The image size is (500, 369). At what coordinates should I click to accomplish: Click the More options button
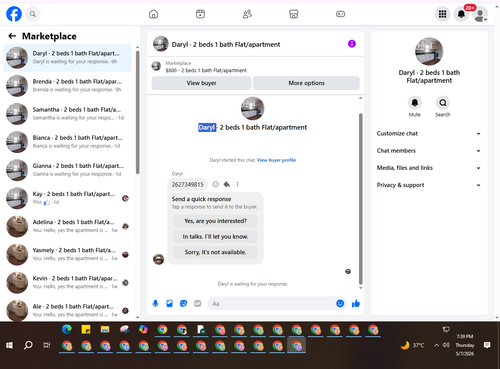pos(306,83)
